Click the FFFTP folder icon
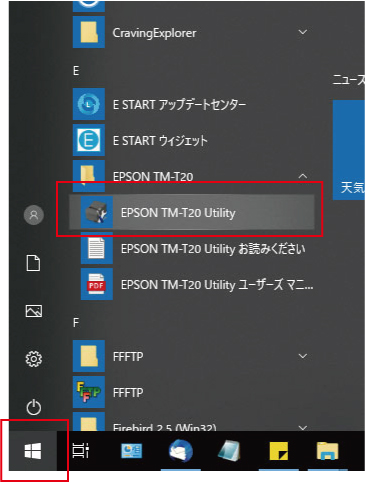The height and width of the screenshot is (483, 365). pos(89,356)
